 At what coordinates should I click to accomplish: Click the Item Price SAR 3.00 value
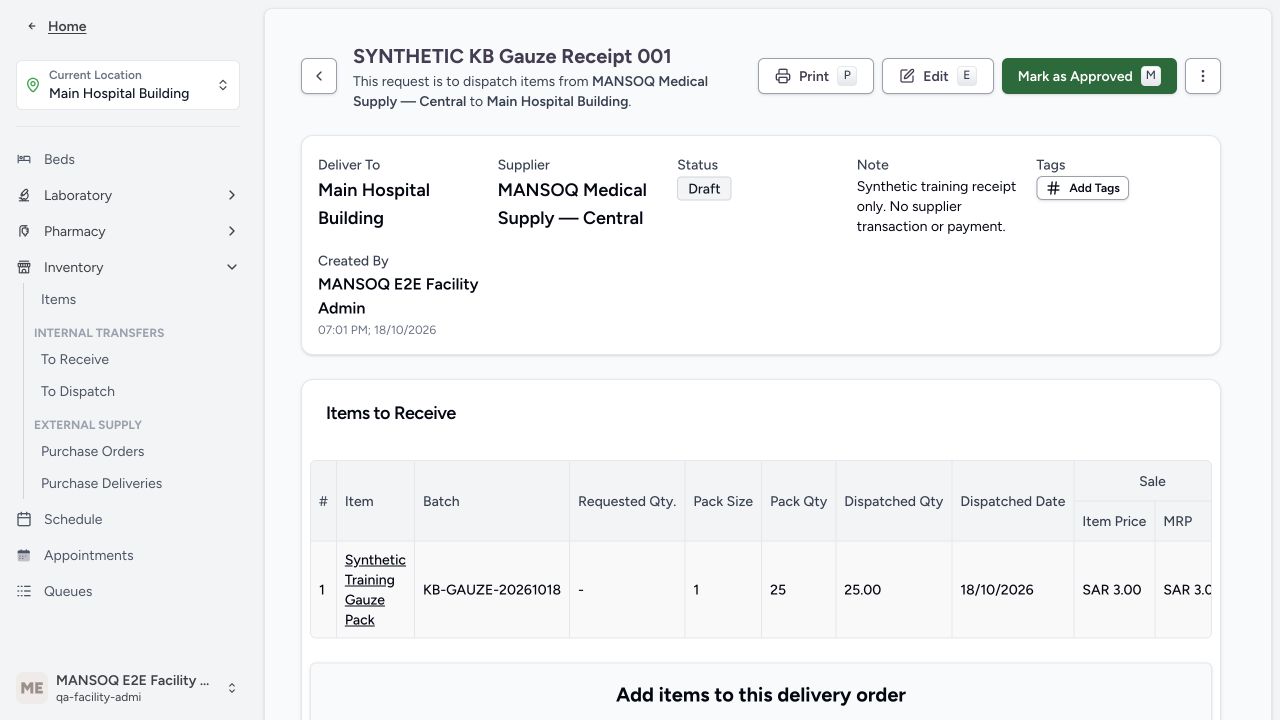click(1112, 590)
